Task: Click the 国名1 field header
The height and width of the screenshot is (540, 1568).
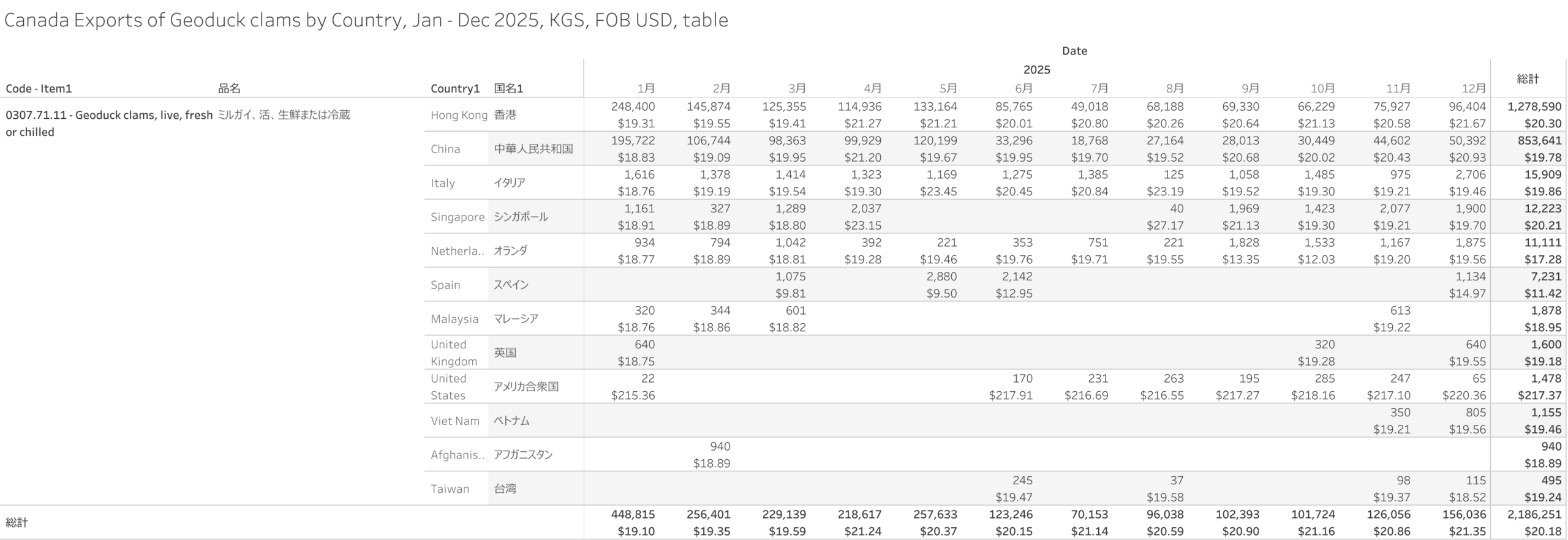Action: (508, 88)
